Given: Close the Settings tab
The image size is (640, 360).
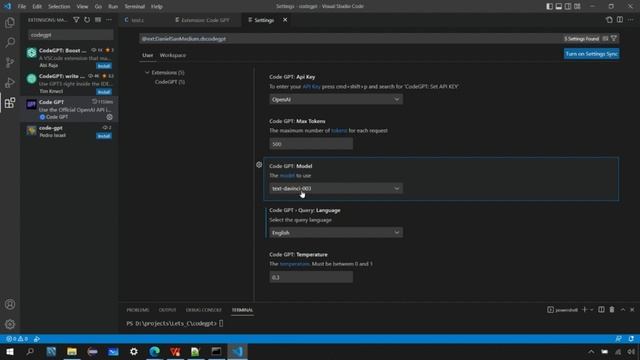Looking at the screenshot, I should [285, 20].
